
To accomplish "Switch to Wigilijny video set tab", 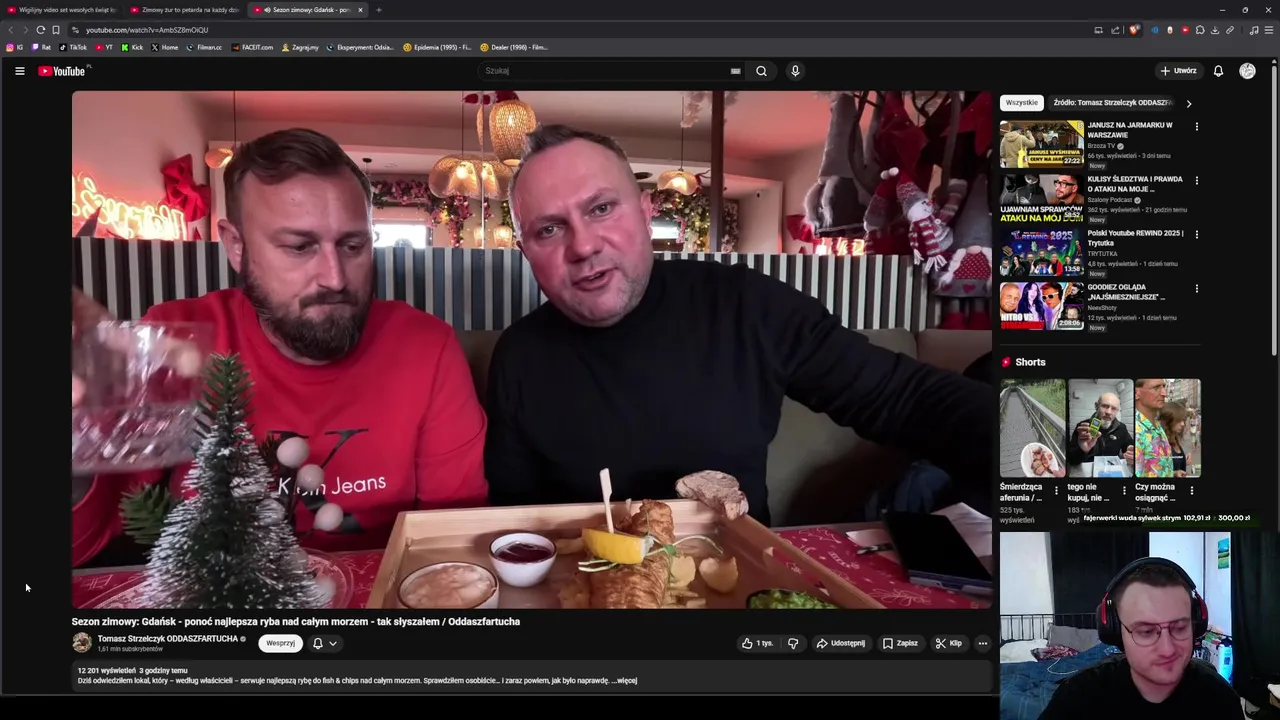I will [61, 10].
